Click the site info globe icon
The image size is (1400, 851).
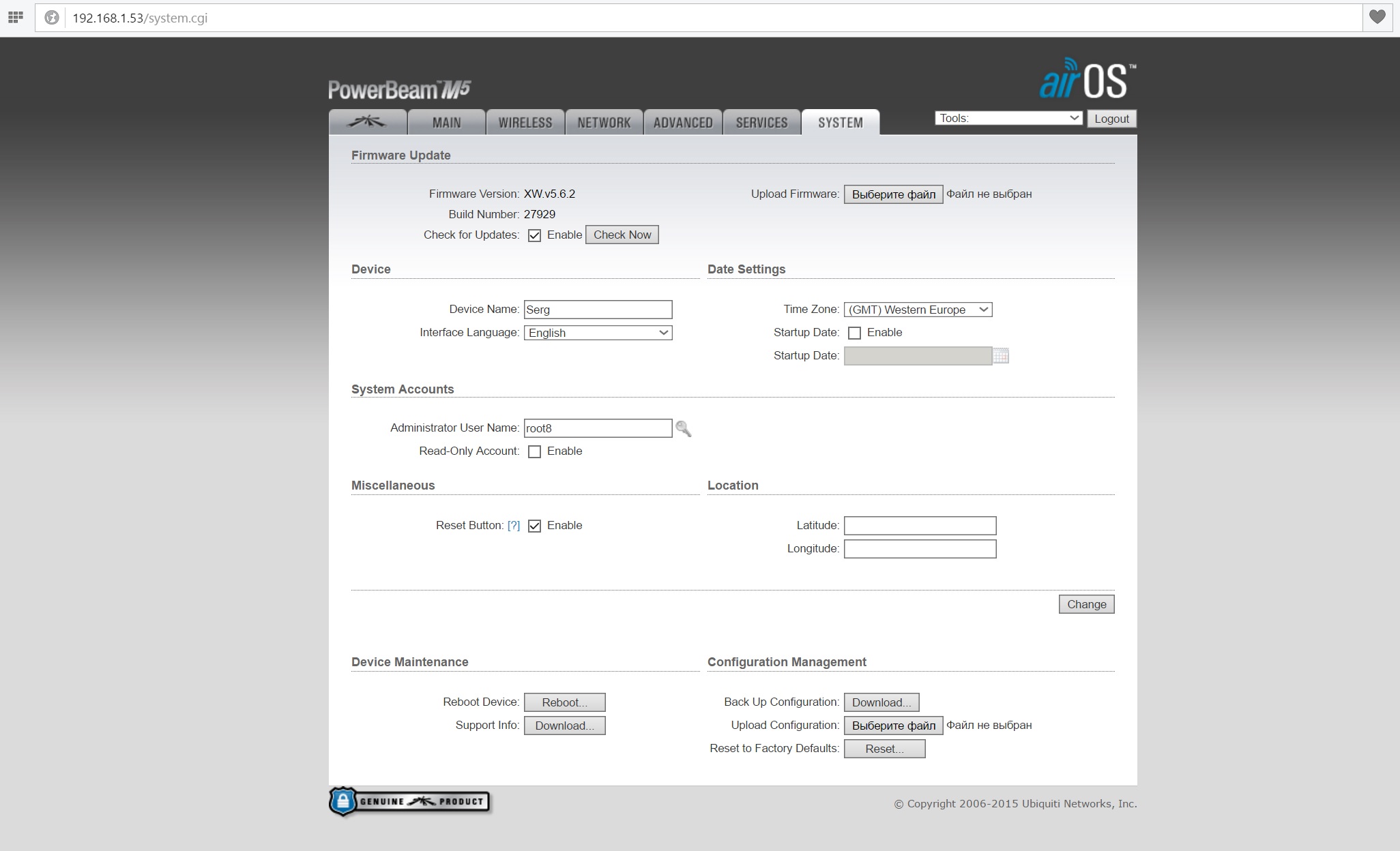(x=52, y=18)
